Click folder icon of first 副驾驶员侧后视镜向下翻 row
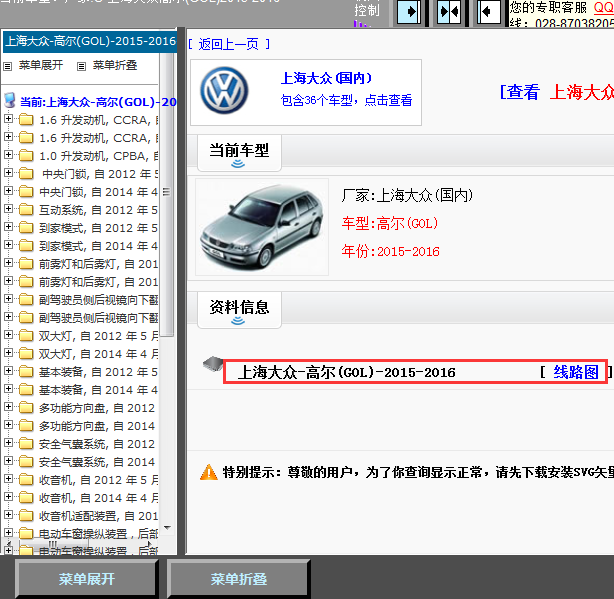Screen dimensions: 614x599 (x=26, y=300)
